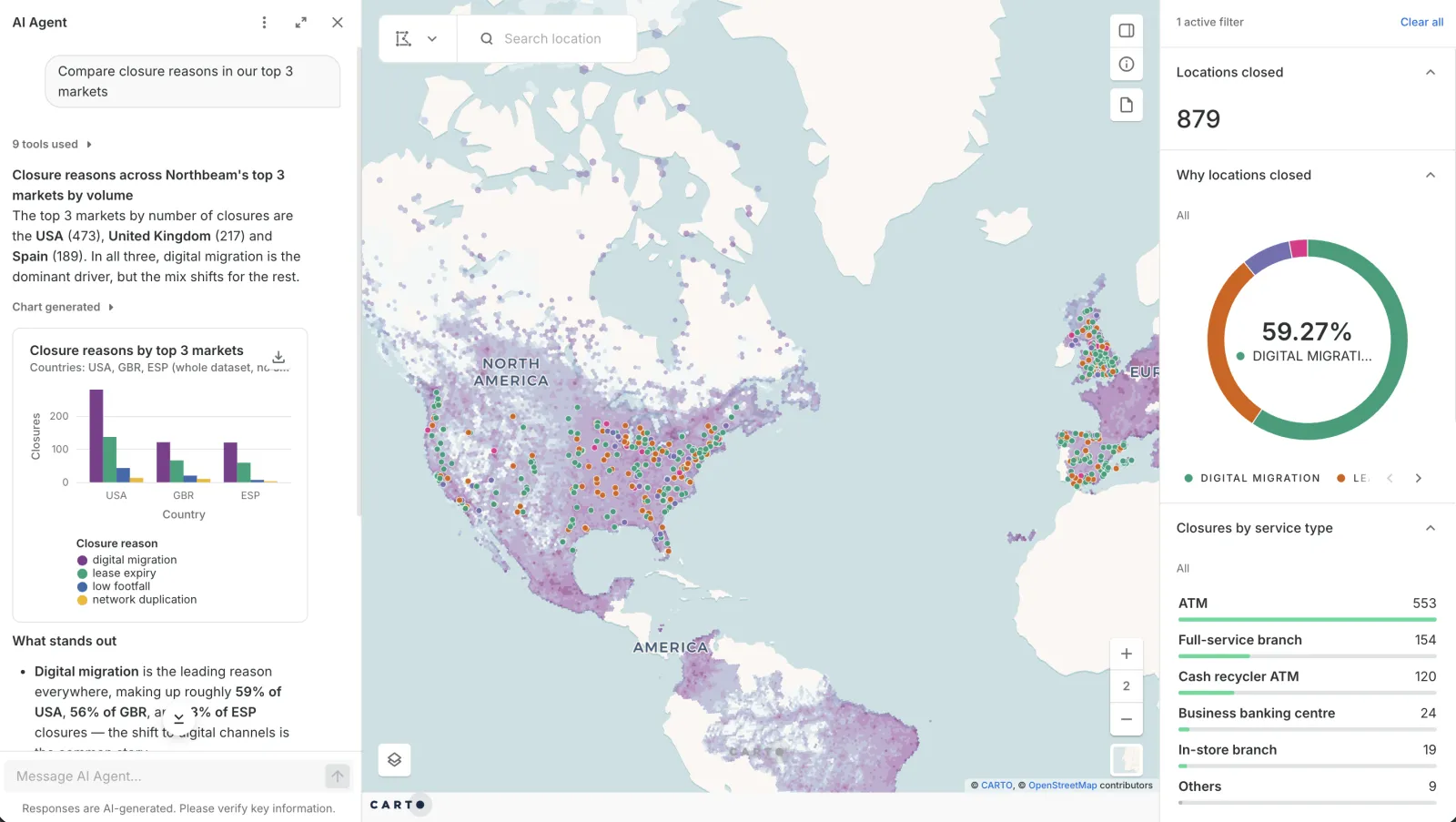Expand the '9 tools used' details
Viewport: 1456px width, 822px height.
(x=52, y=144)
